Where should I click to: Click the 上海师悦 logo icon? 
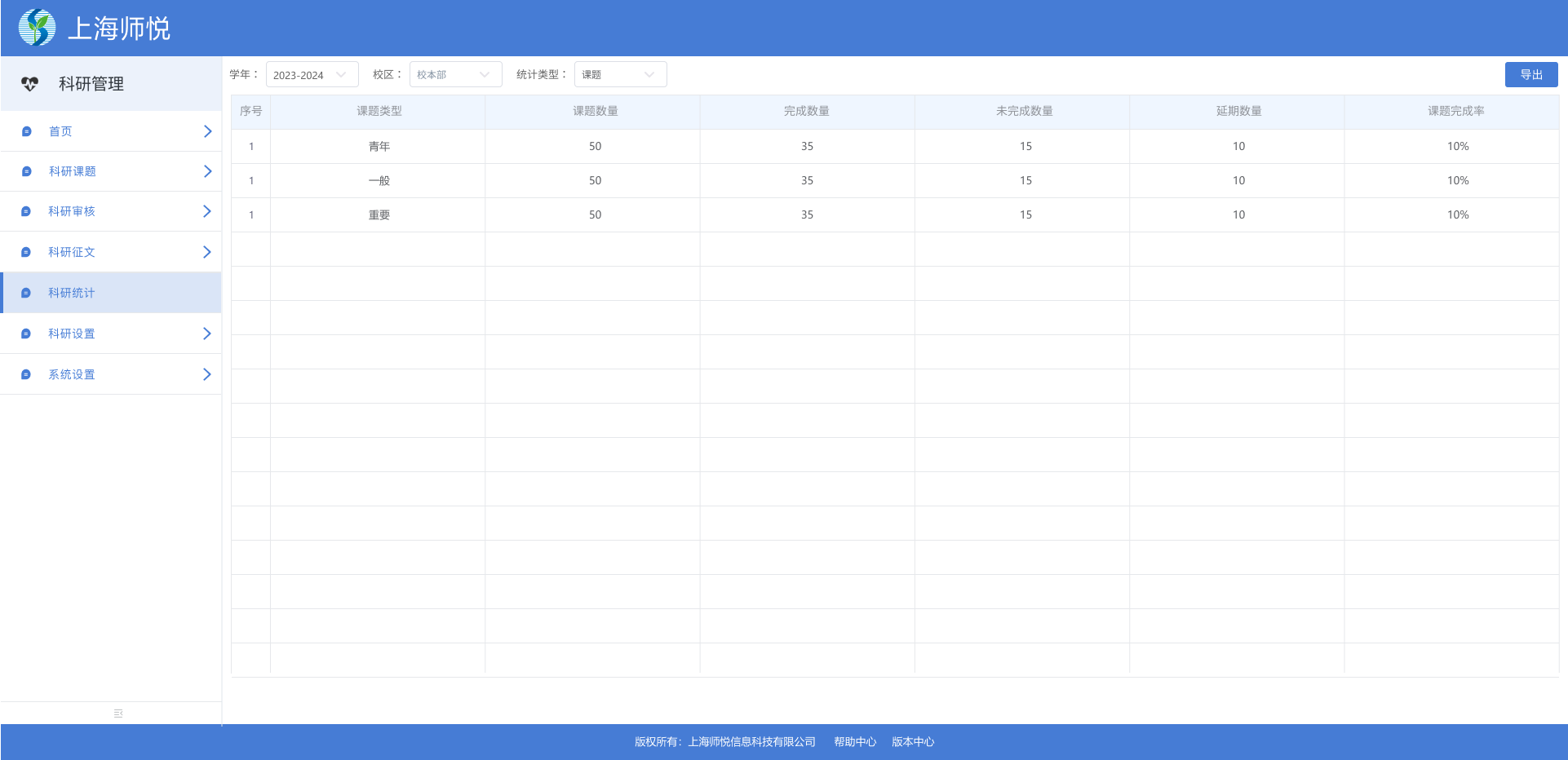point(37,28)
